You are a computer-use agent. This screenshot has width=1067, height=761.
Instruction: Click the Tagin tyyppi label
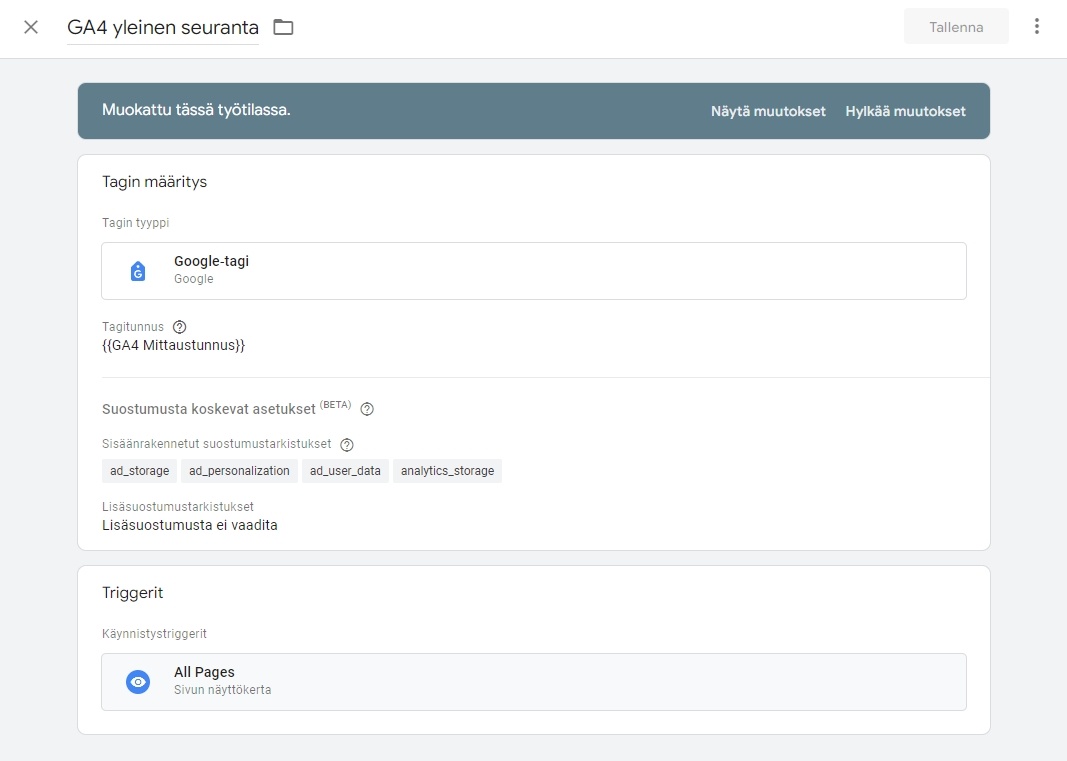click(135, 223)
